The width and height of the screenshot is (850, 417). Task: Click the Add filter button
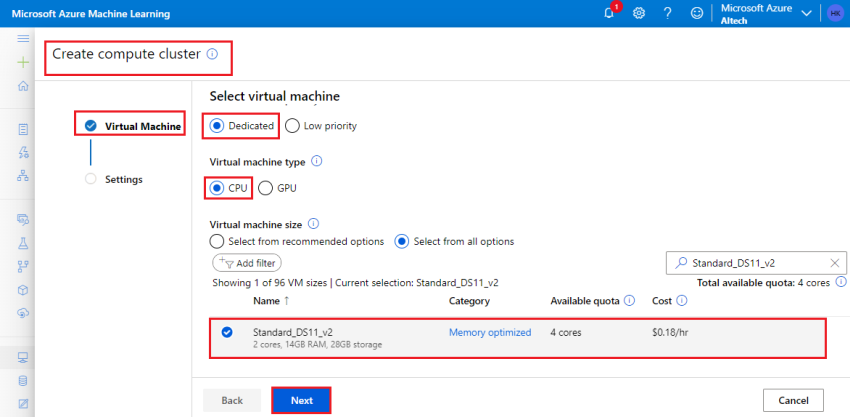pos(247,263)
